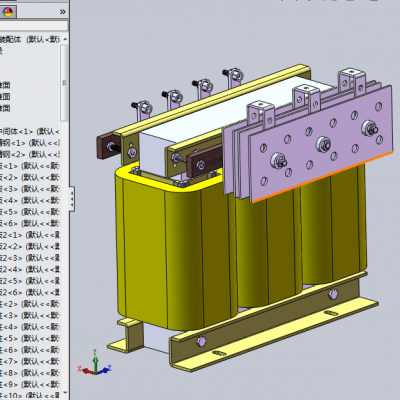Click the feature tree vertical scrollbar thumb
The height and width of the screenshot is (400, 400).
(64, 83)
